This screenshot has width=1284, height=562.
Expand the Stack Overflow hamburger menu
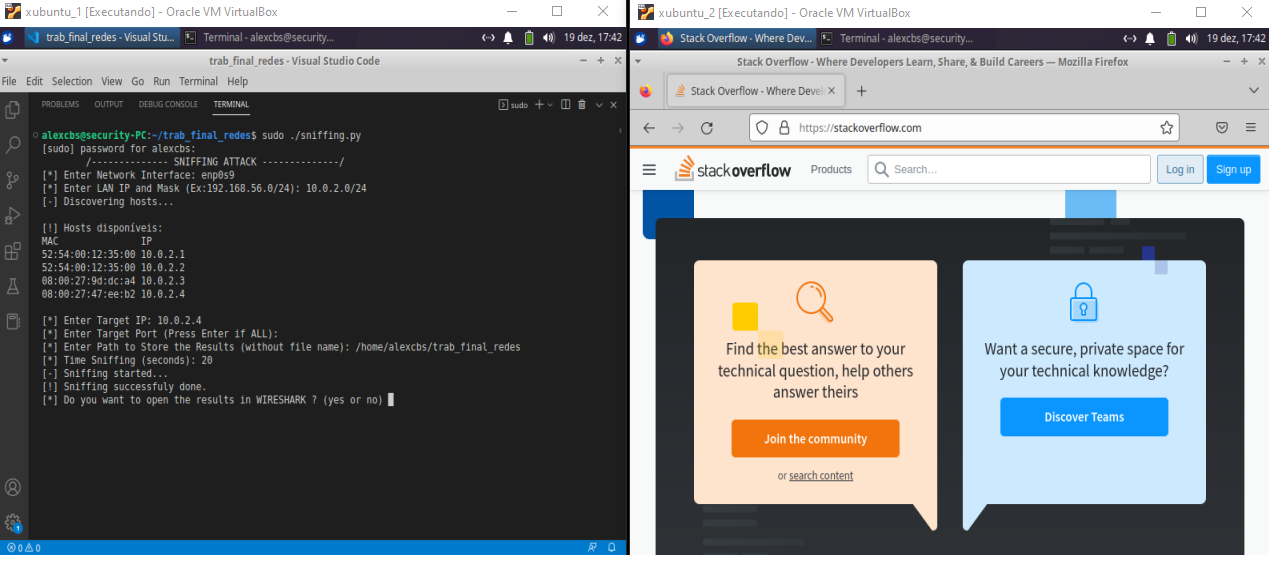coord(649,169)
